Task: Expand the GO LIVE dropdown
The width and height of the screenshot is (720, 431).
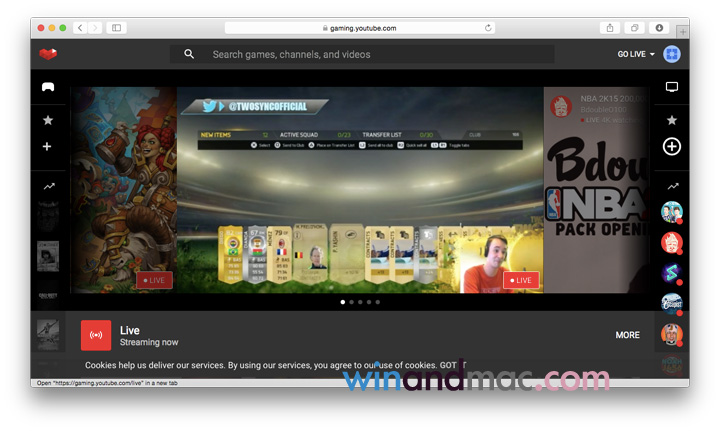Action: [636, 54]
